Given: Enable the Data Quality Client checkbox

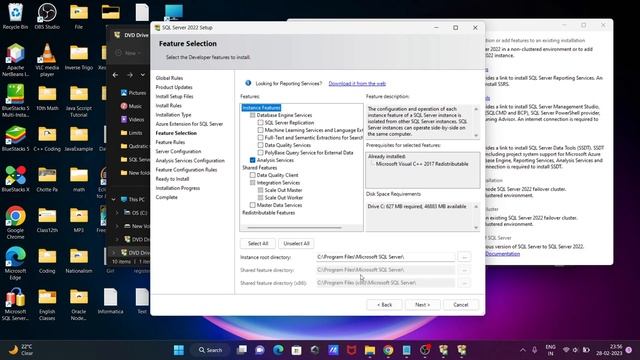Looking at the screenshot, I should point(253,175).
